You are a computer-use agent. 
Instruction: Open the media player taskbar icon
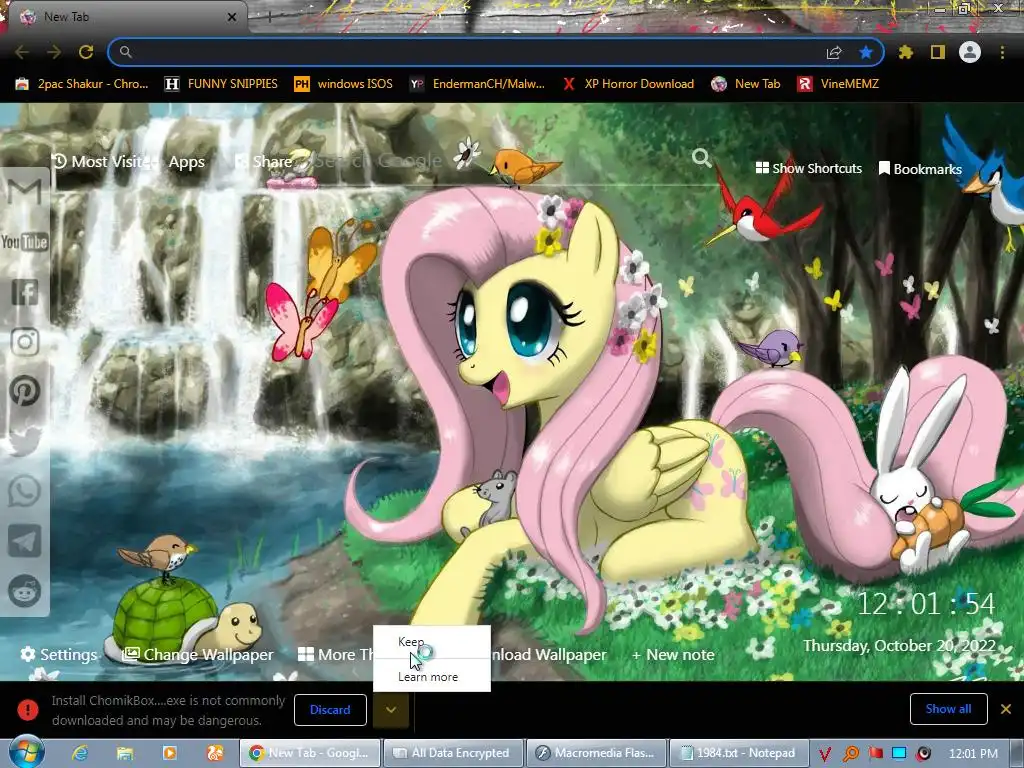[x=169, y=753]
